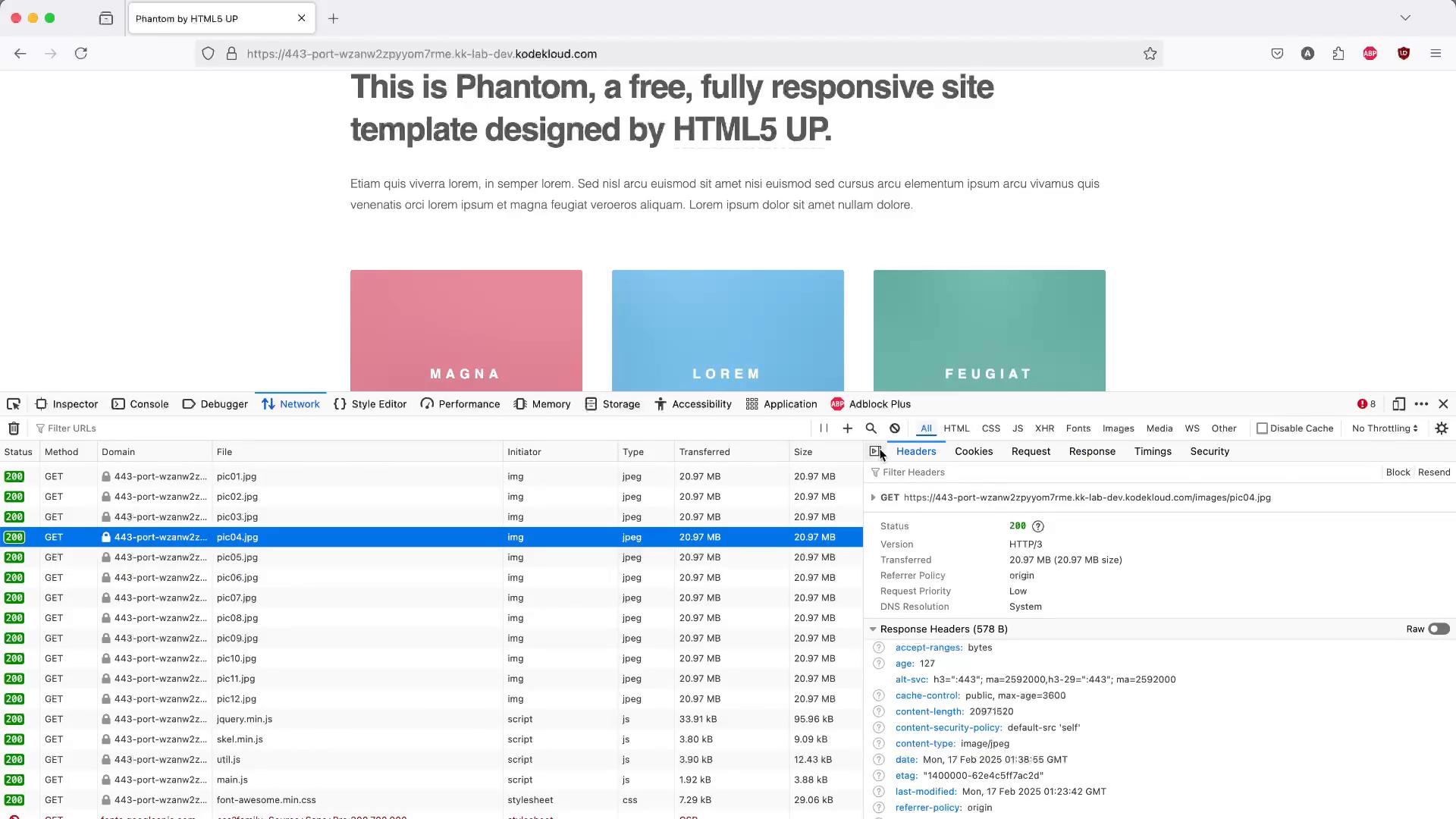Filter requests by XHR type

[x=1045, y=428]
